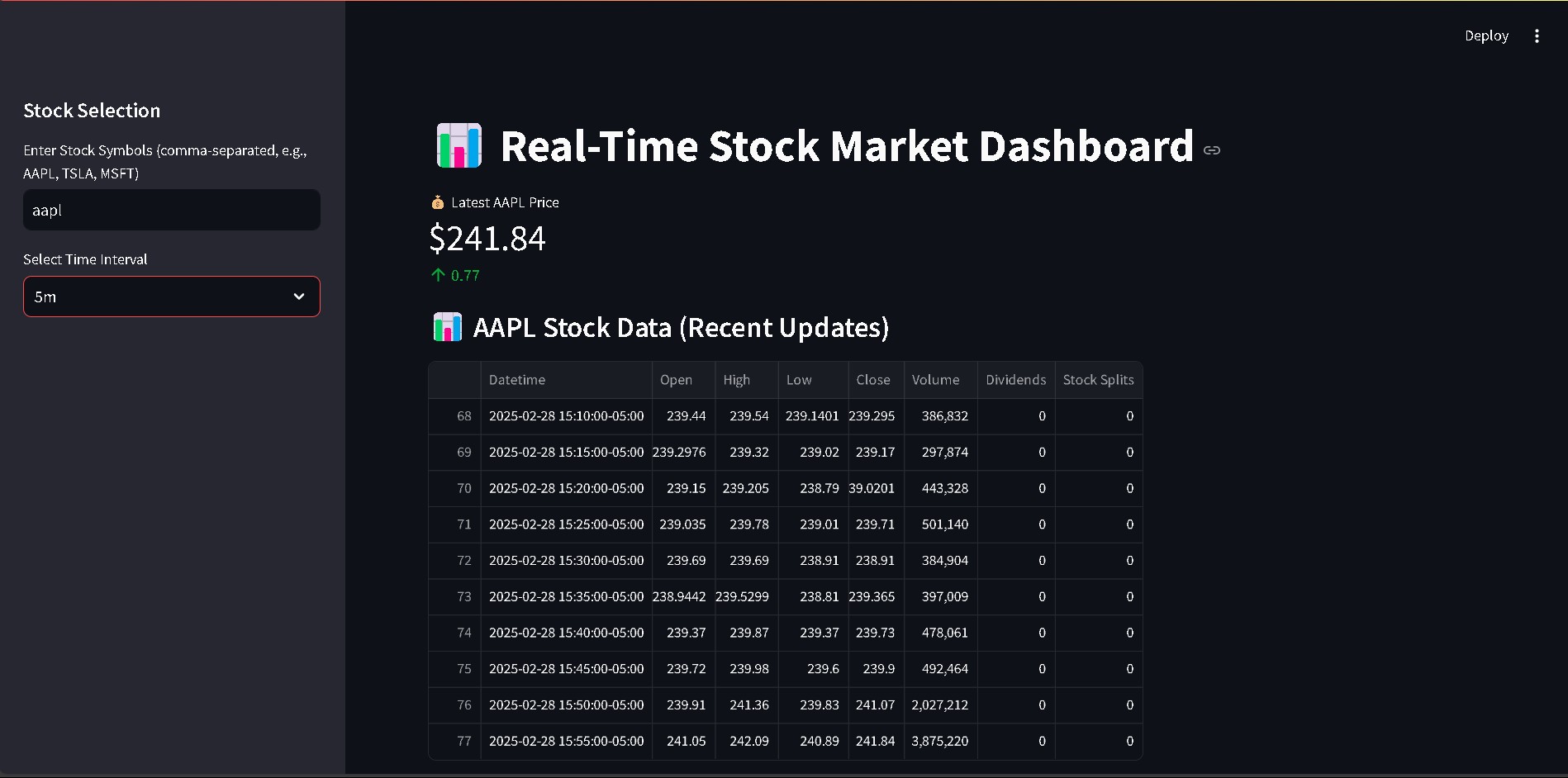Click the heading anchor link icon
1568x778 pixels.
[x=1212, y=150]
